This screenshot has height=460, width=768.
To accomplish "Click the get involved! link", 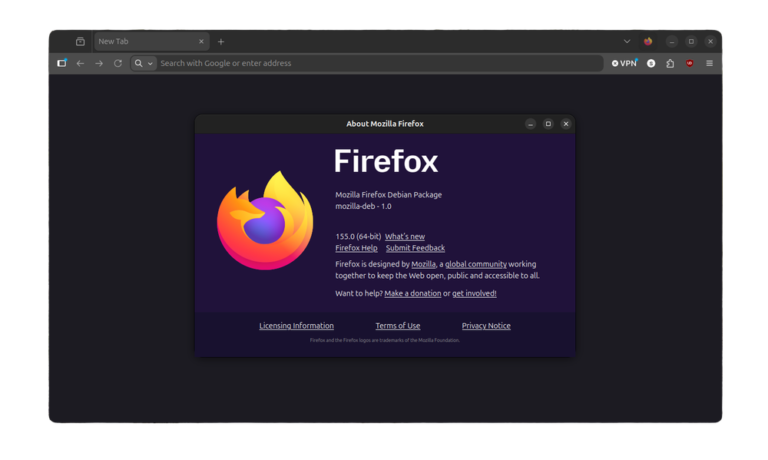I will click(x=474, y=293).
